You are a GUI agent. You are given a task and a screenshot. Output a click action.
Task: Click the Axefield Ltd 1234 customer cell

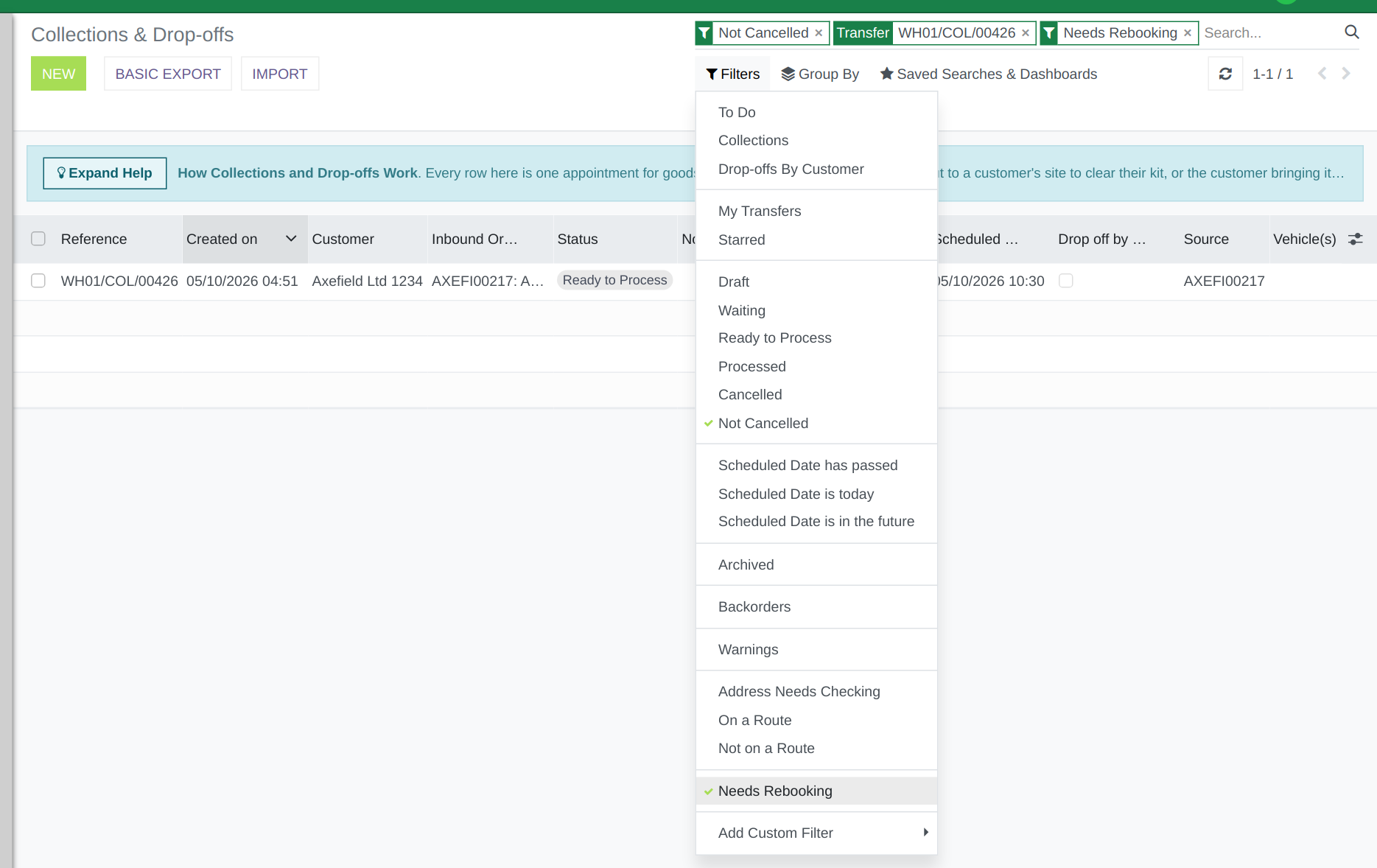point(367,281)
